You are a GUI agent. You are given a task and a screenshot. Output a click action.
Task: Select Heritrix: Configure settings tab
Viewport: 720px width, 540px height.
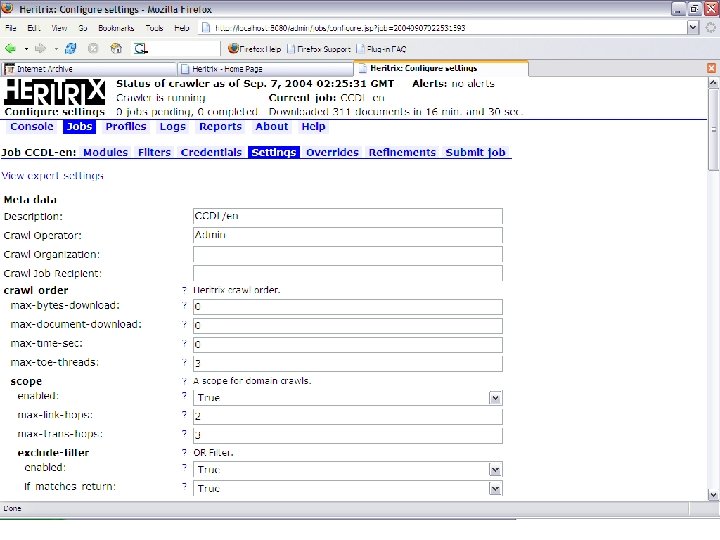(441, 68)
